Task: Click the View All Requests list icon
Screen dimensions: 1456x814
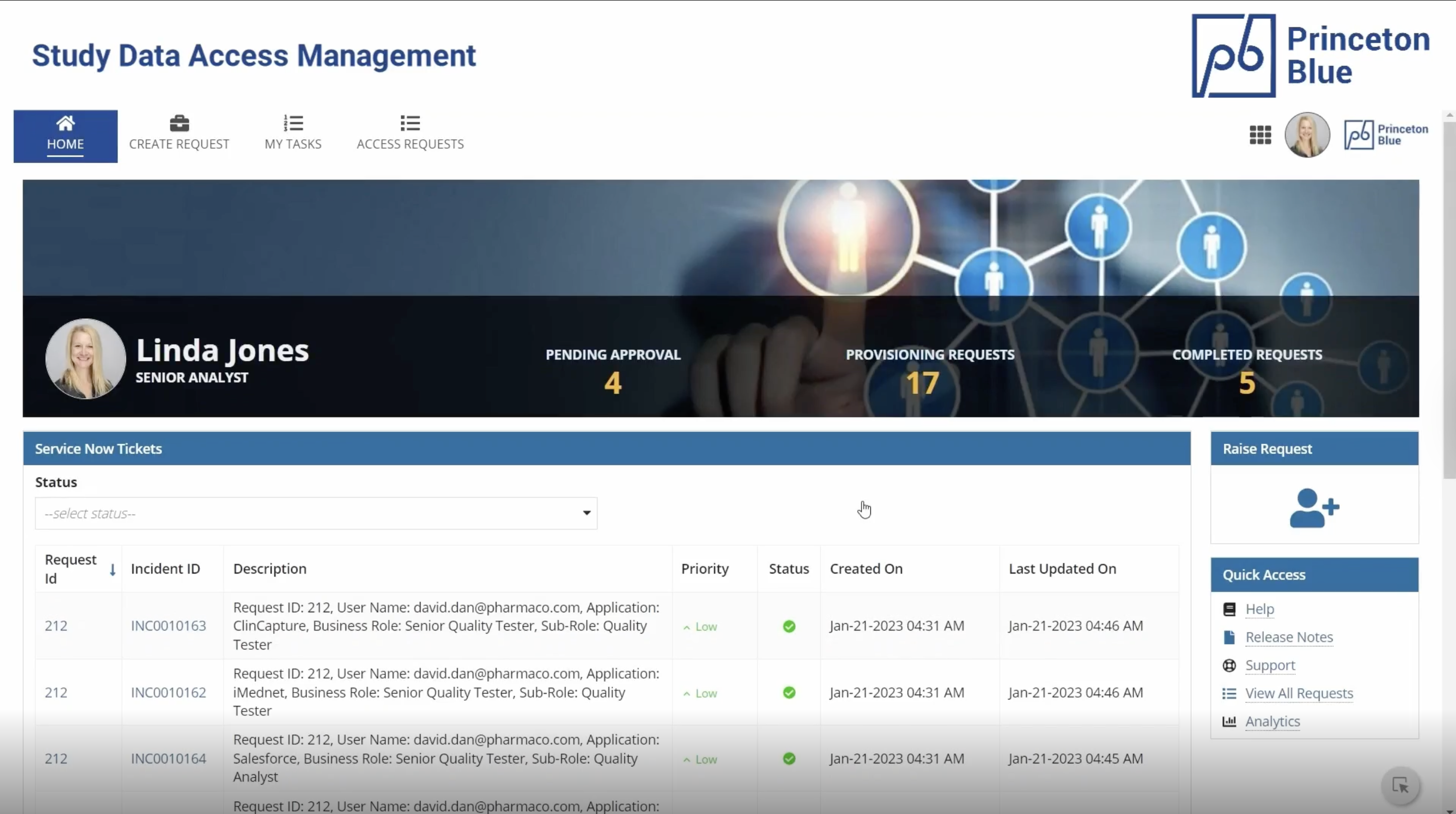Action: click(x=1229, y=693)
